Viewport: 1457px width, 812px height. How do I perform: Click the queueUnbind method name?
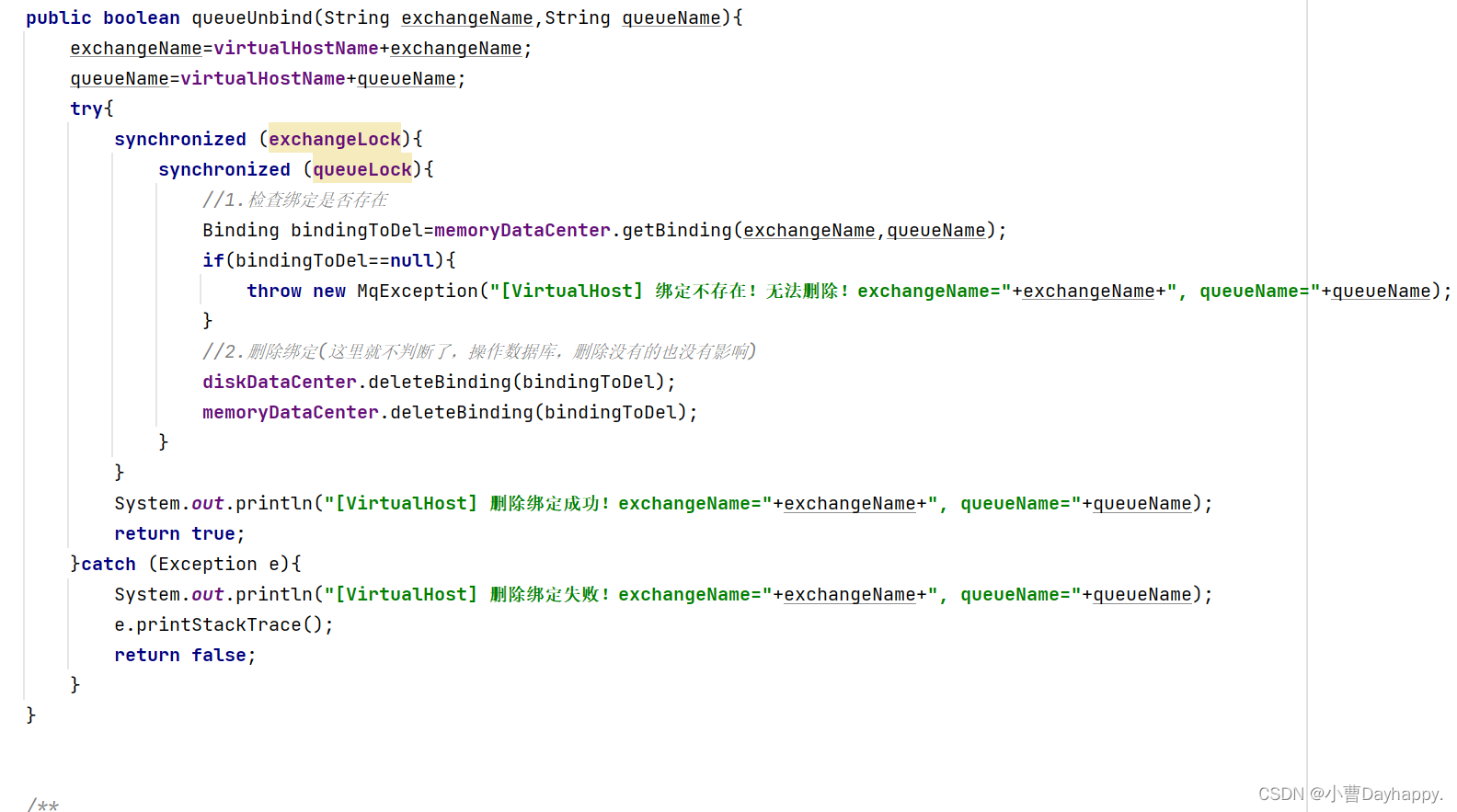(252, 17)
